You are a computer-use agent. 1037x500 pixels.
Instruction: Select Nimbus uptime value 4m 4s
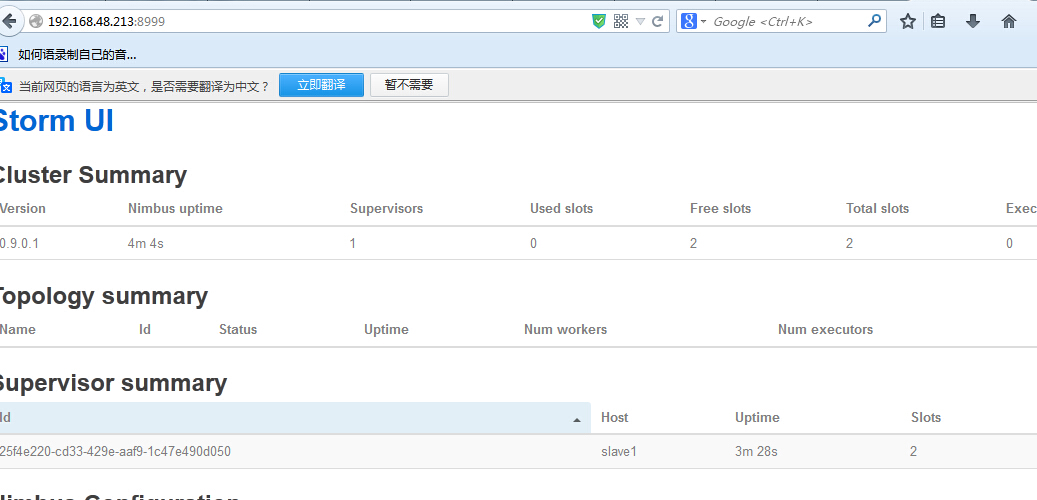[145, 243]
